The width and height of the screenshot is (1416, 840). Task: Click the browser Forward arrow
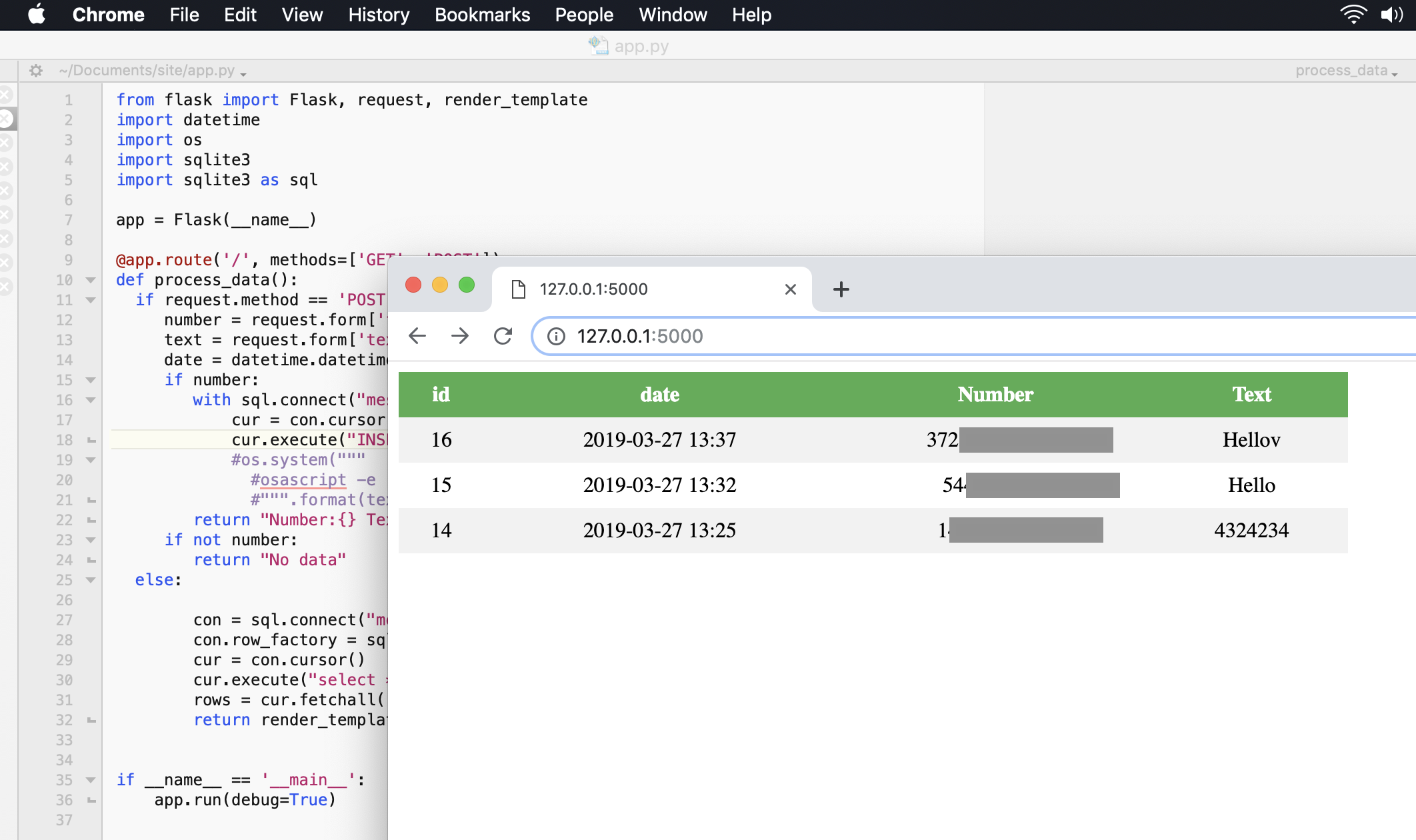pyautogui.click(x=460, y=336)
